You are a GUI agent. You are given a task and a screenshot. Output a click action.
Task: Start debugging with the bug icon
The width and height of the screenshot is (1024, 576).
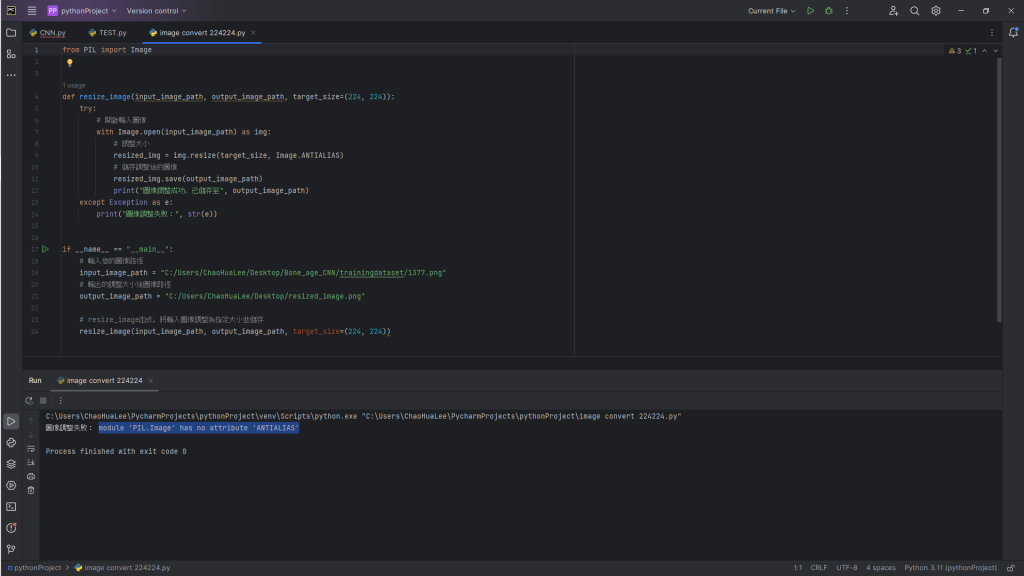coord(828,11)
